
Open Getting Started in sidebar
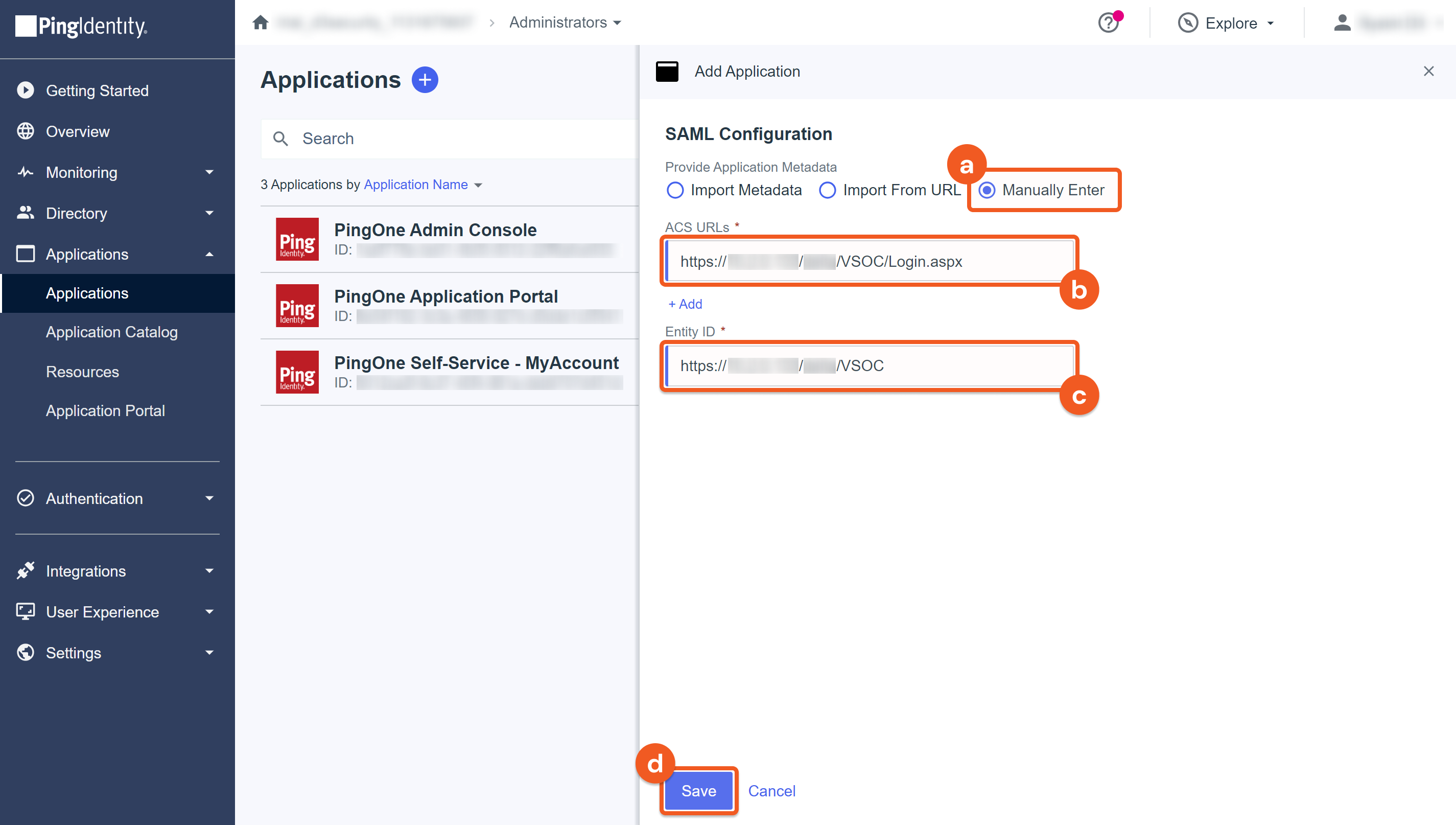point(97,90)
